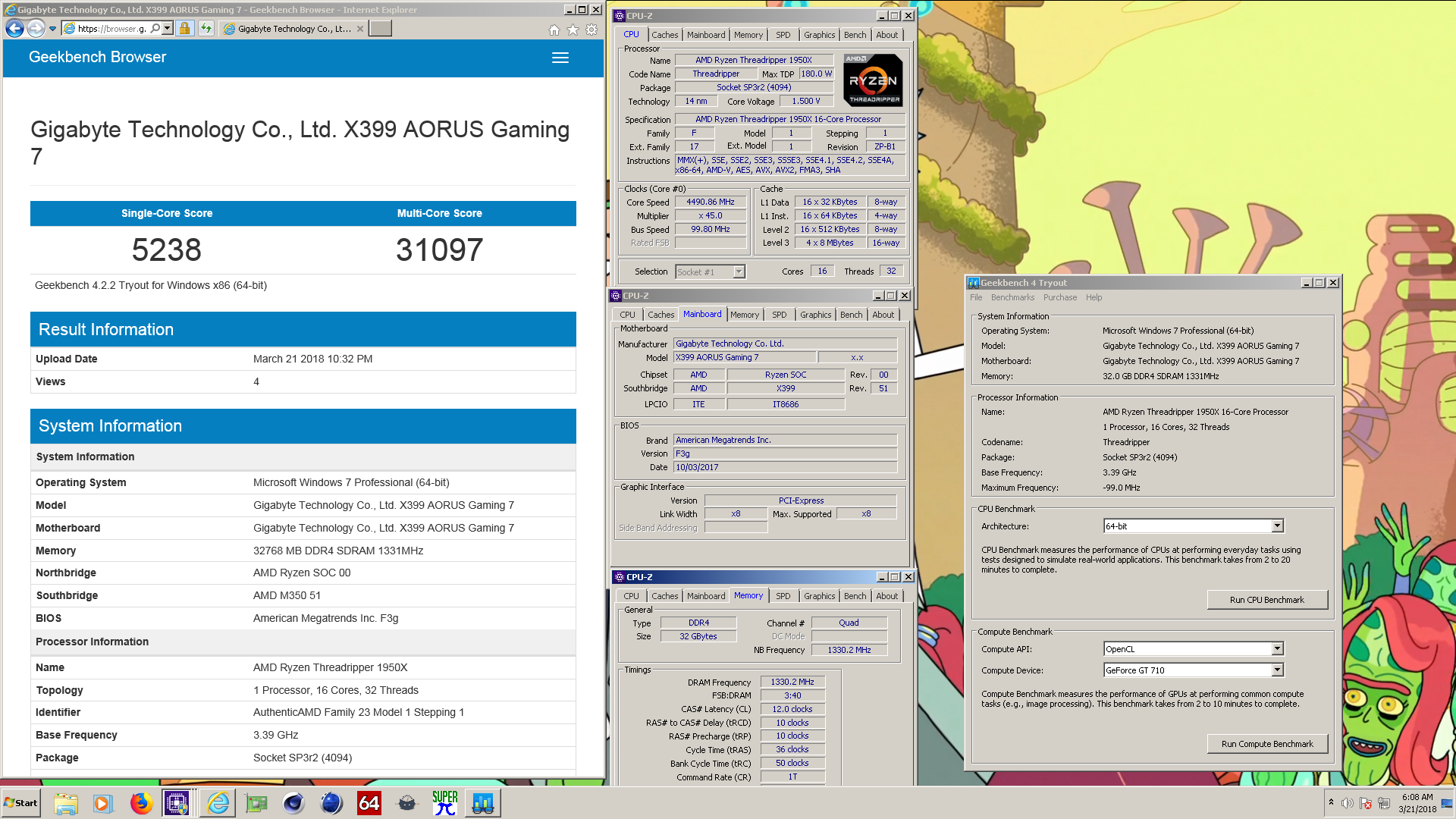Open the Caches tab in top CPU-Z window
This screenshot has width=1456, height=819.
[665, 35]
